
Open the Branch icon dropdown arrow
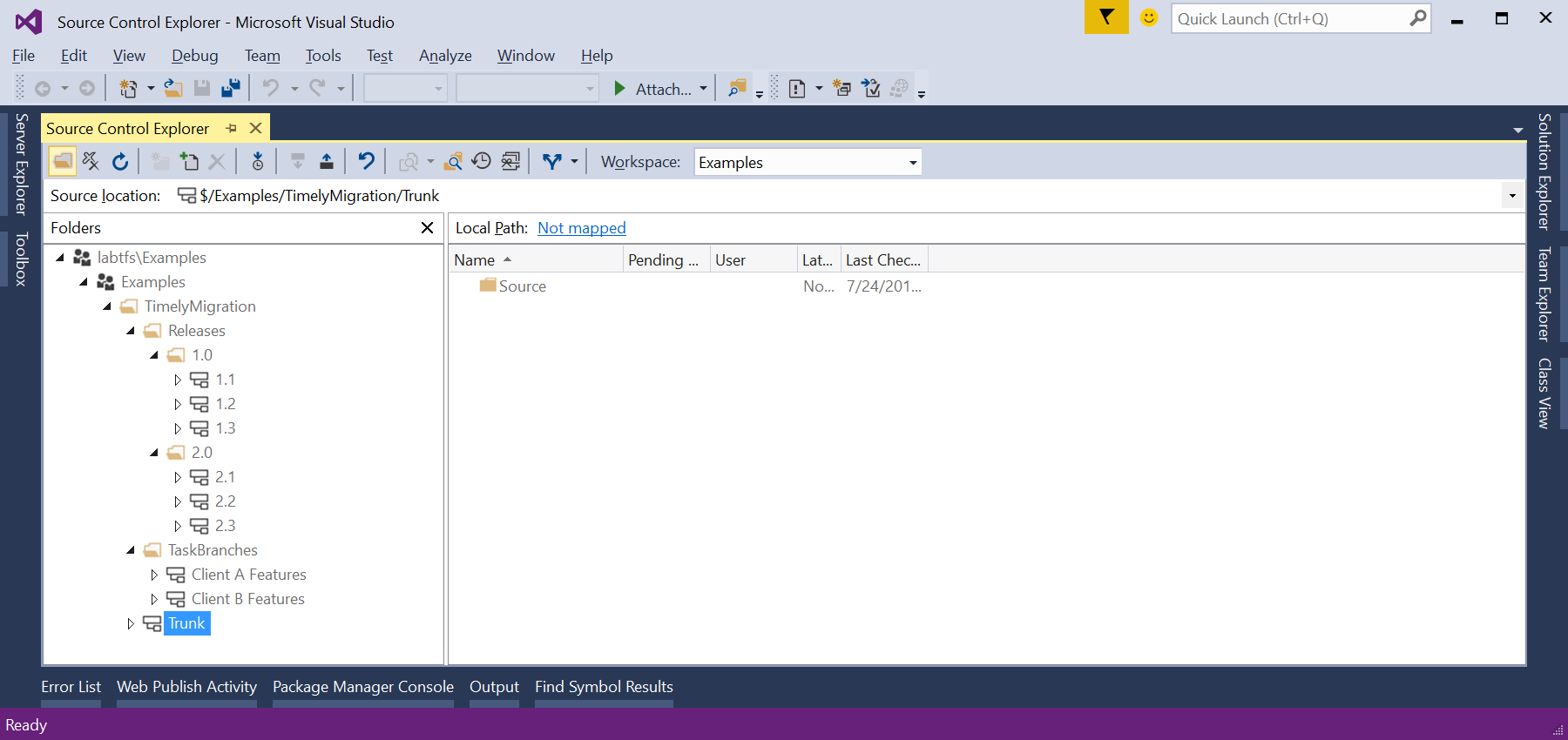coord(574,161)
